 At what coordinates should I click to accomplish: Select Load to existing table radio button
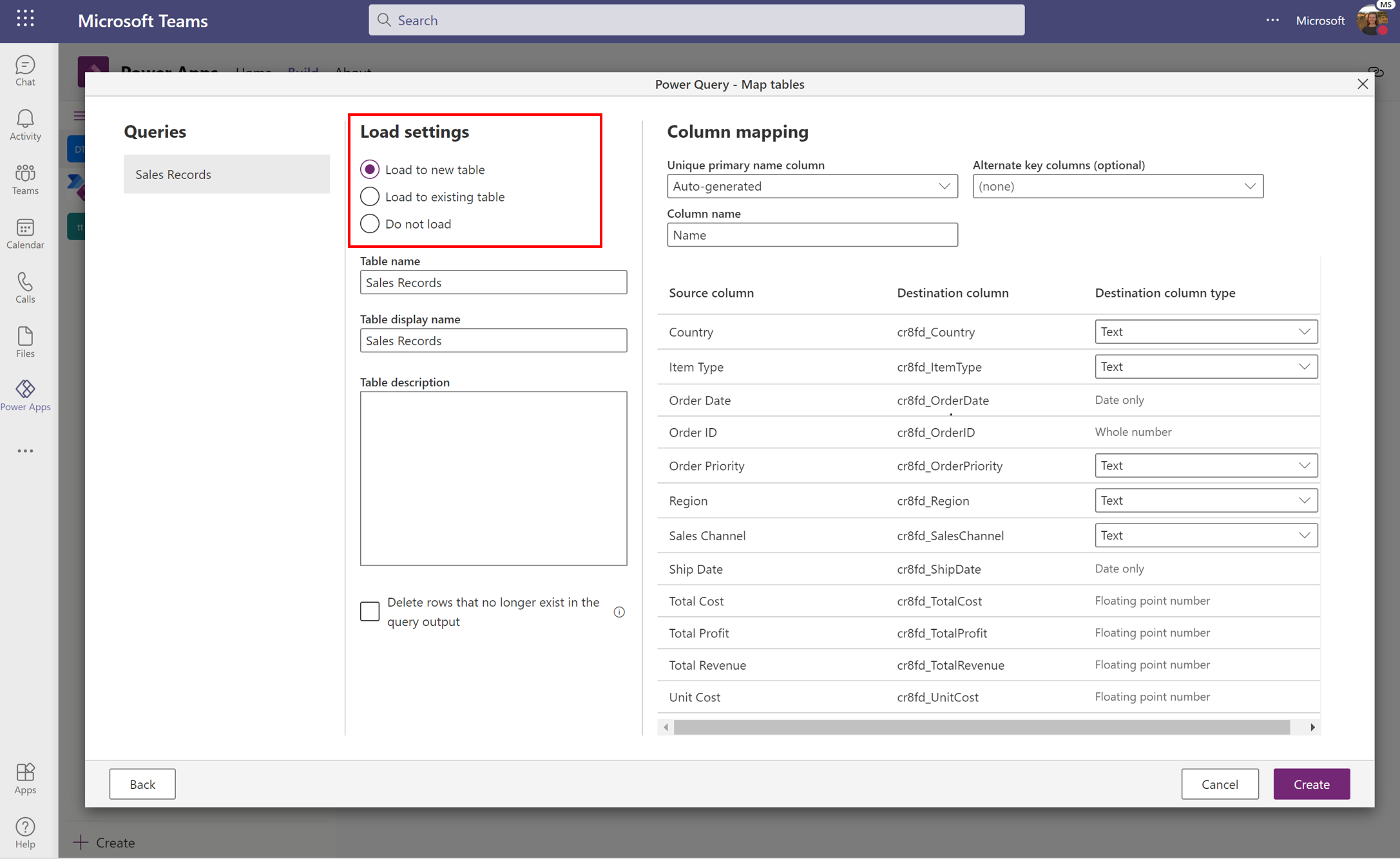(370, 196)
